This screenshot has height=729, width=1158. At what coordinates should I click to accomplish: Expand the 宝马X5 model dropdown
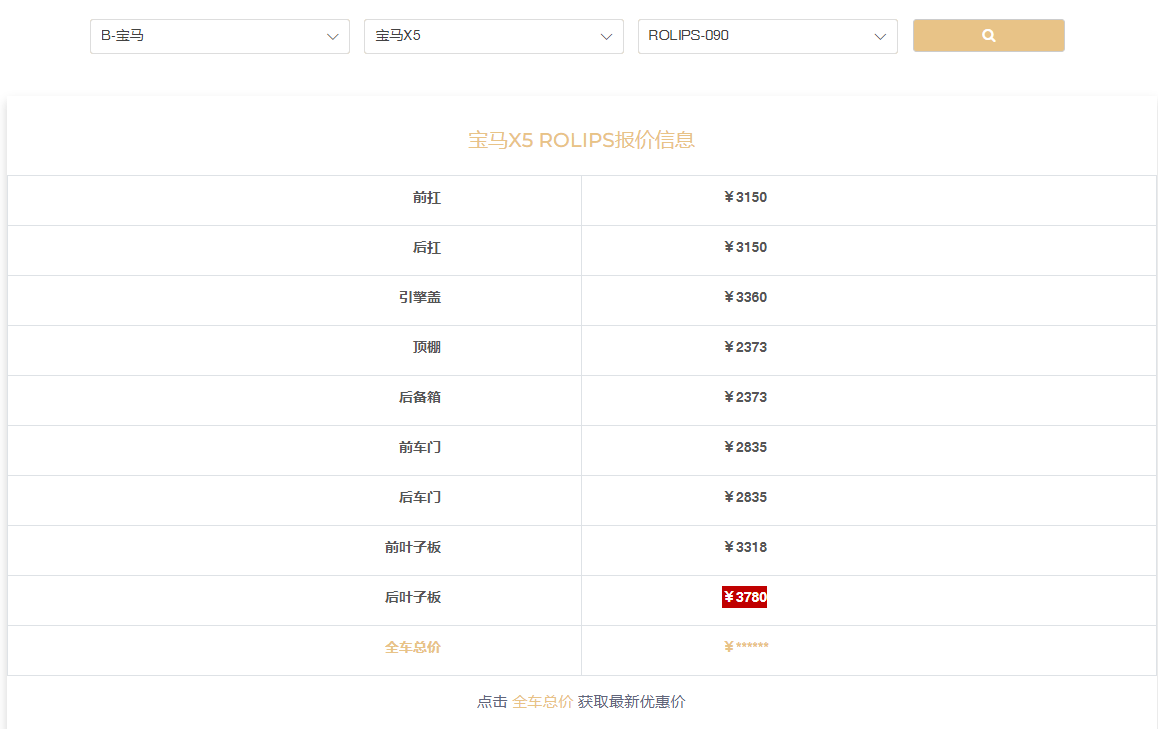493,36
